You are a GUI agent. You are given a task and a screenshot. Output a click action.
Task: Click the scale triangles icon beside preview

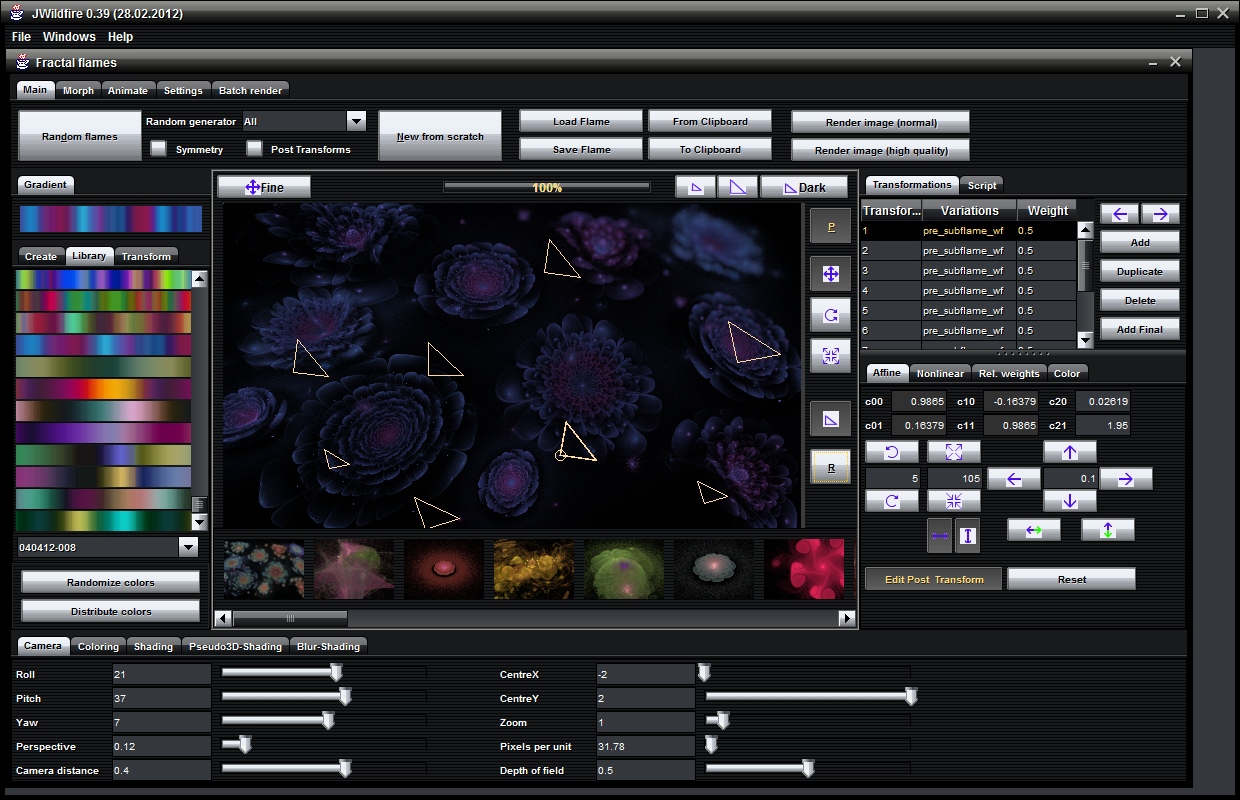[830, 355]
